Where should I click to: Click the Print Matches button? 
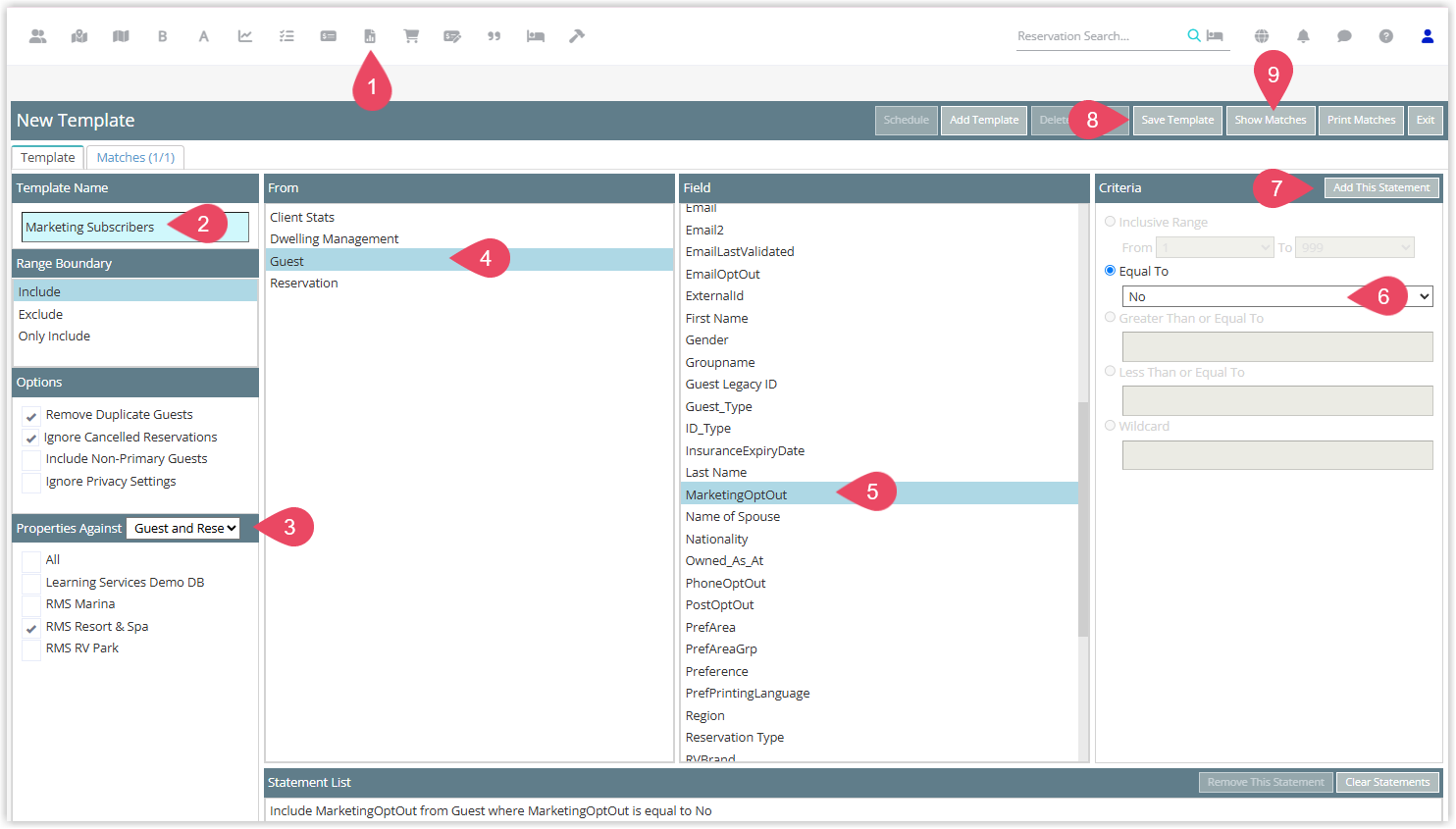(1362, 120)
